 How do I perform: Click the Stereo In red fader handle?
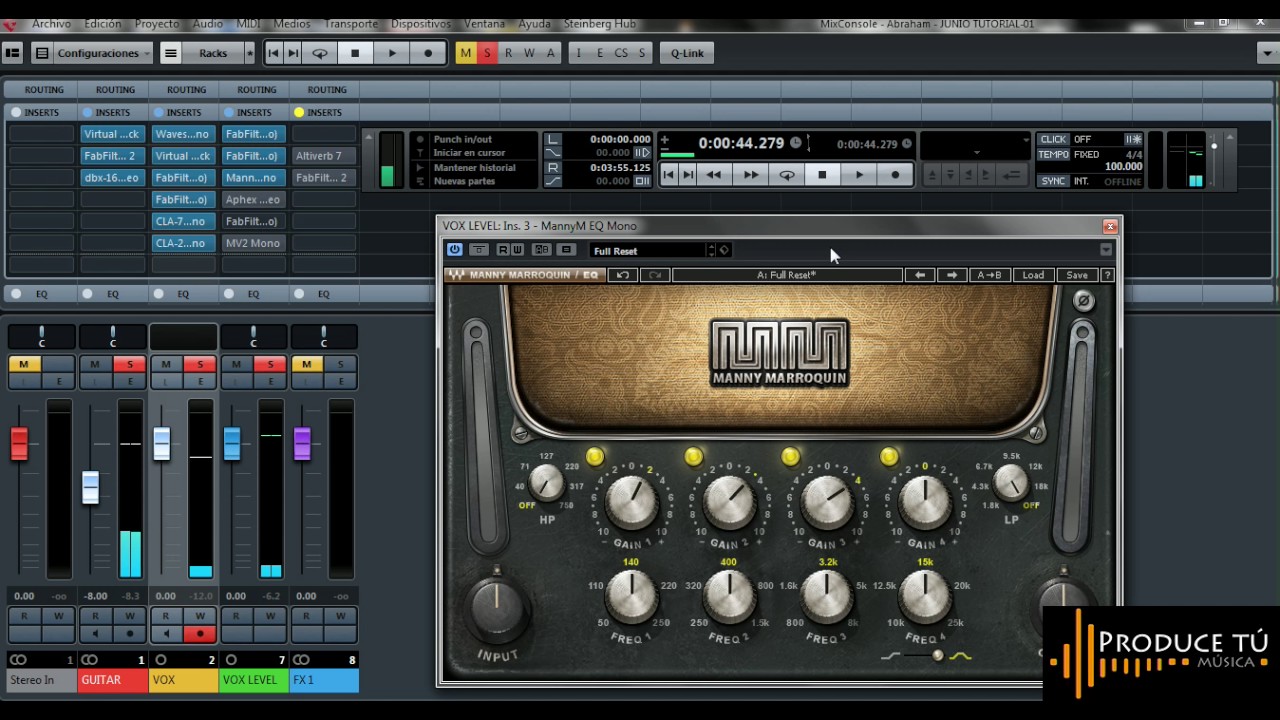click(x=19, y=443)
